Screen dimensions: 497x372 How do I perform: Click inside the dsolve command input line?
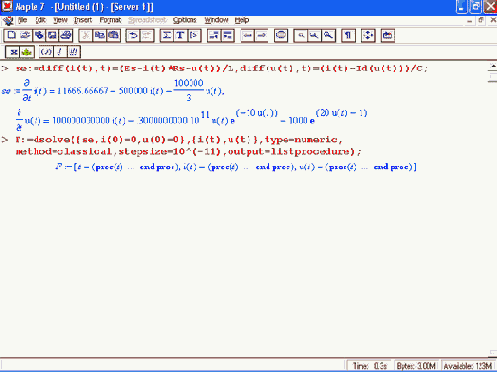tap(188, 146)
